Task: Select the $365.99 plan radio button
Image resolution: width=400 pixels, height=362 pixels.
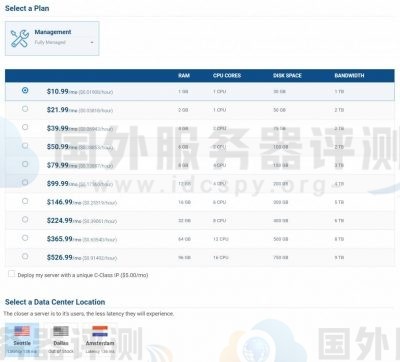Action: [25, 238]
